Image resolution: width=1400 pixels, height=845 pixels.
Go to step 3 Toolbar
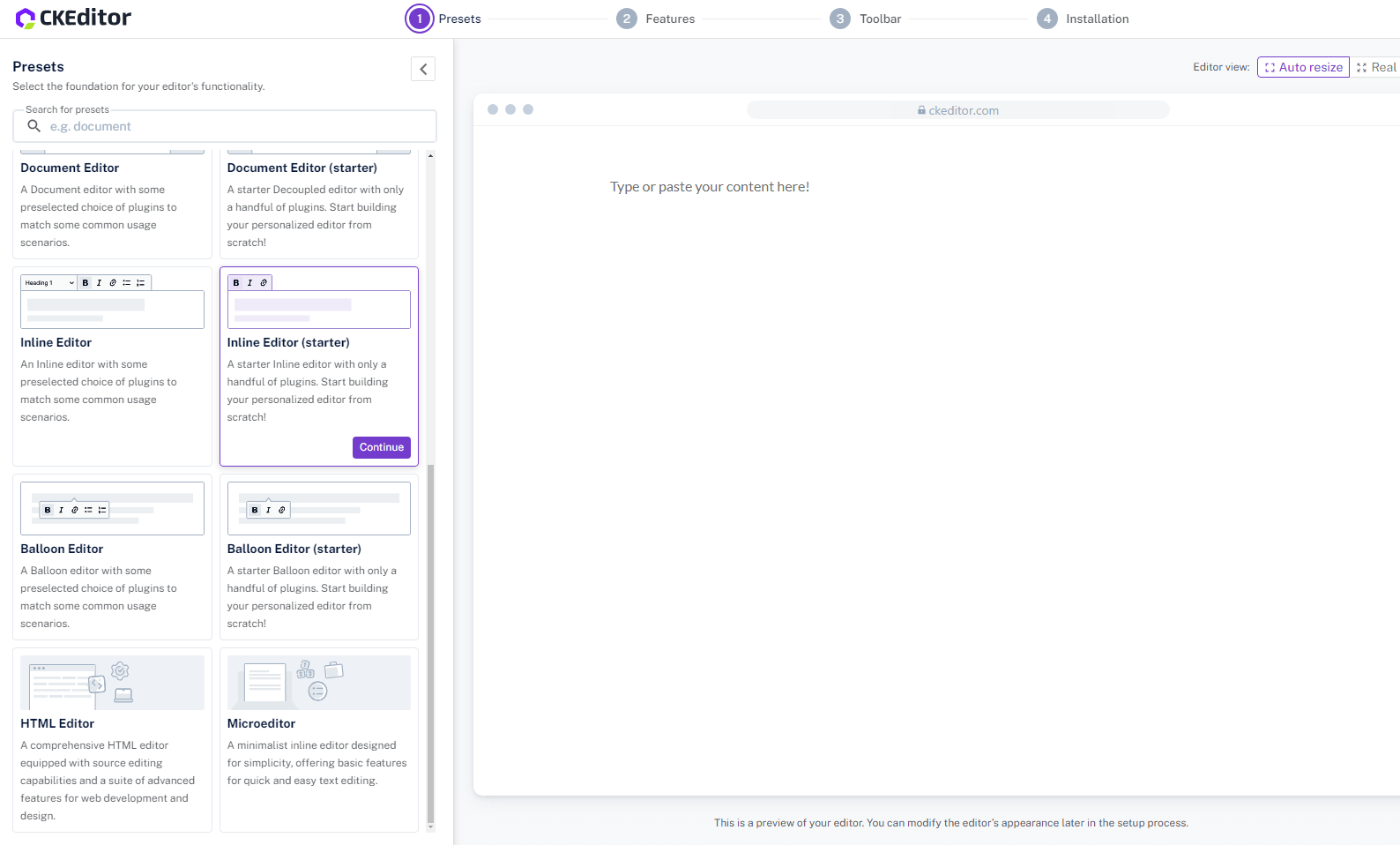[866, 19]
